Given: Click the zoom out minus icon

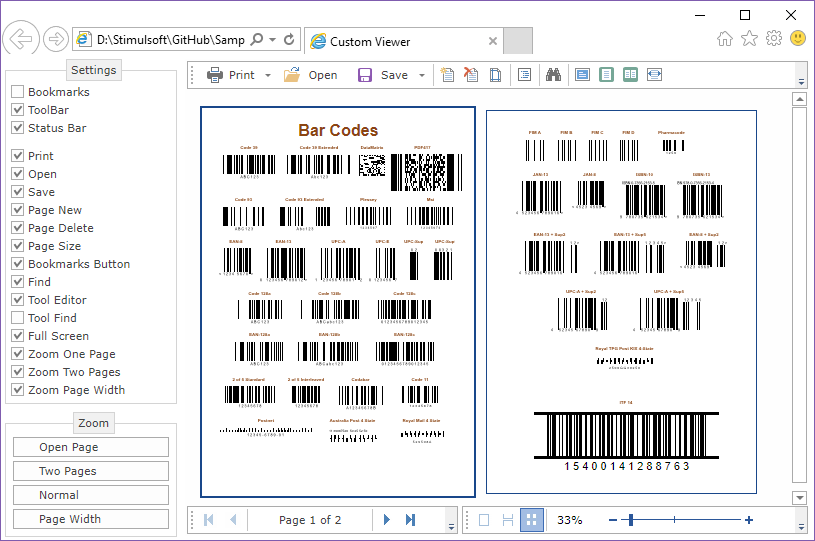Looking at the screenshot, I should [613, 520].
